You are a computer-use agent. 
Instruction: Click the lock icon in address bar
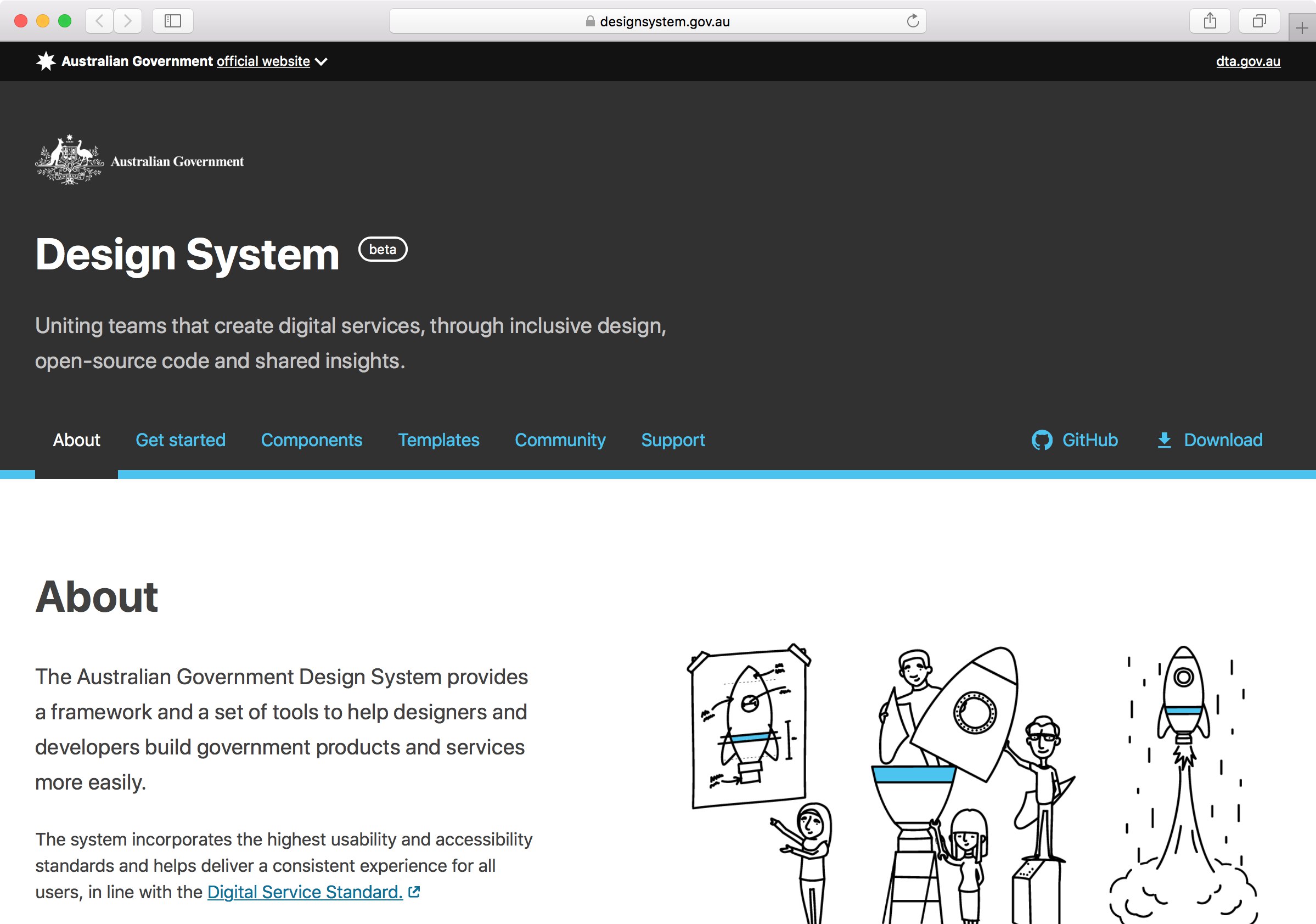590,21
